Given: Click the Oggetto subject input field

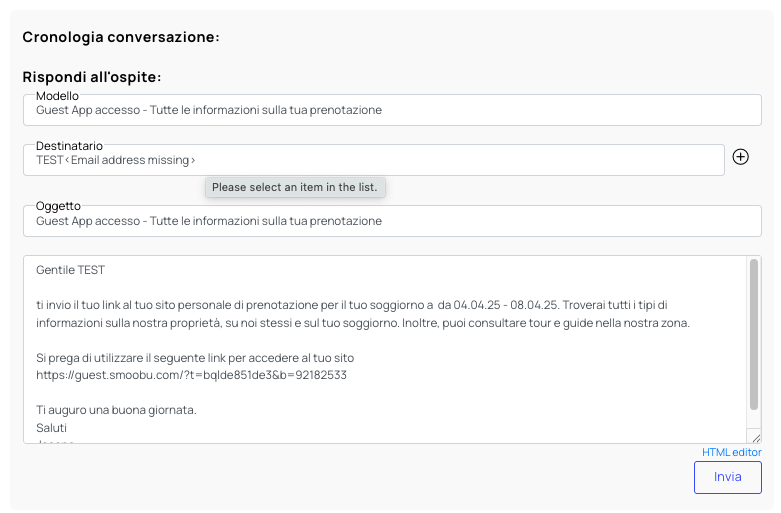Looking at the screenshot, I should point(392,221).
